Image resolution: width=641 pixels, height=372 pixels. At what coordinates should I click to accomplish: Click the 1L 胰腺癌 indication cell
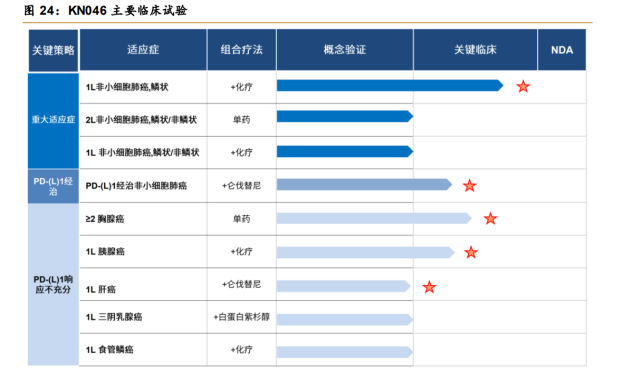click(x=143, y=252)
